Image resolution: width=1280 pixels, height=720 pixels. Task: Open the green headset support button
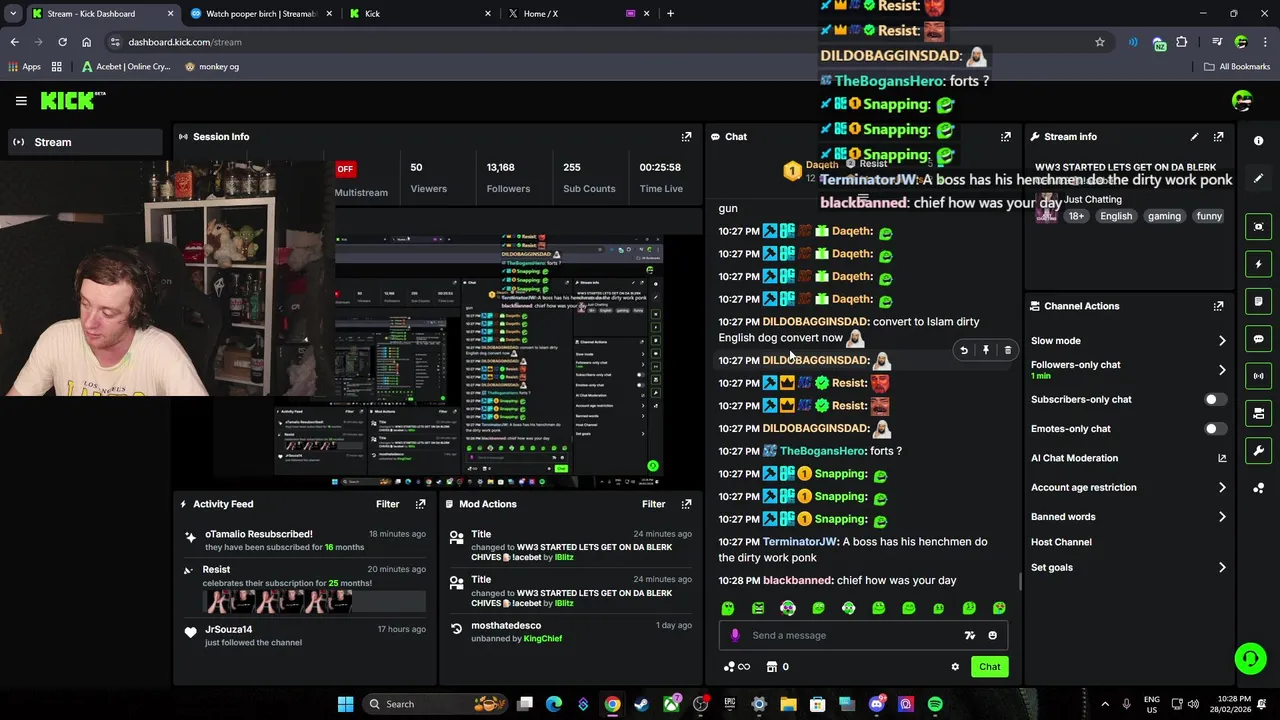pyautogui.click(x=1250, y=658)
